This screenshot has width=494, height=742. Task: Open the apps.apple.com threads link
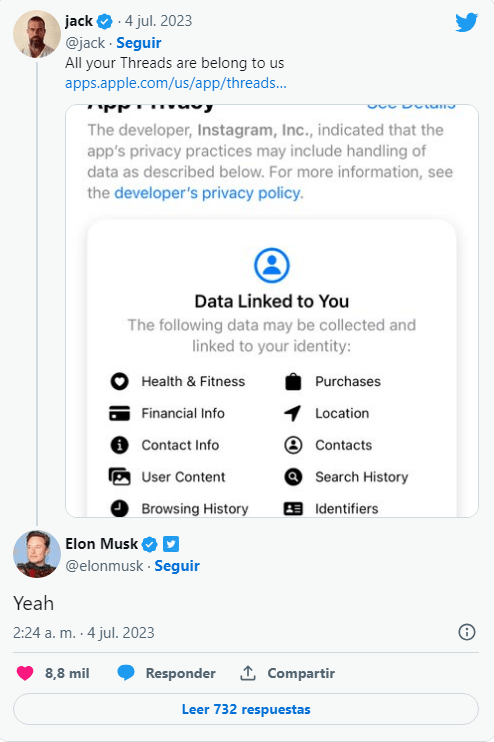(x=176, y=83)
